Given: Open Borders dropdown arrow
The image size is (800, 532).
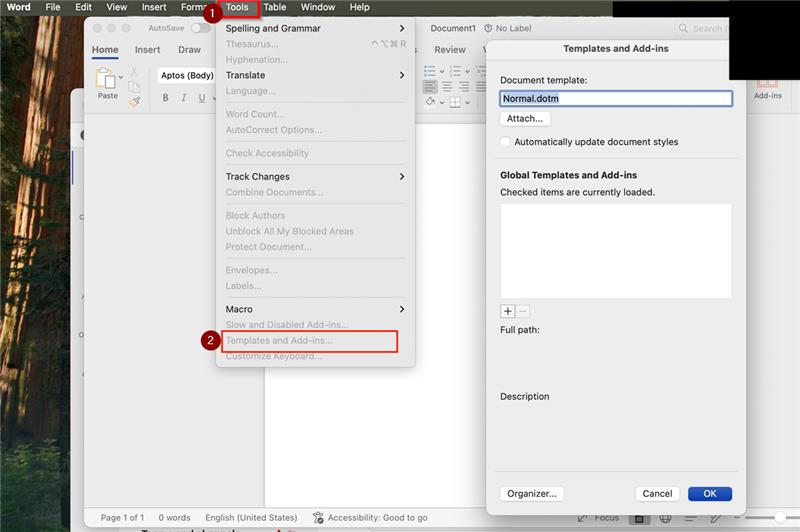Looking at the screenshot, I should click(467, 103).
